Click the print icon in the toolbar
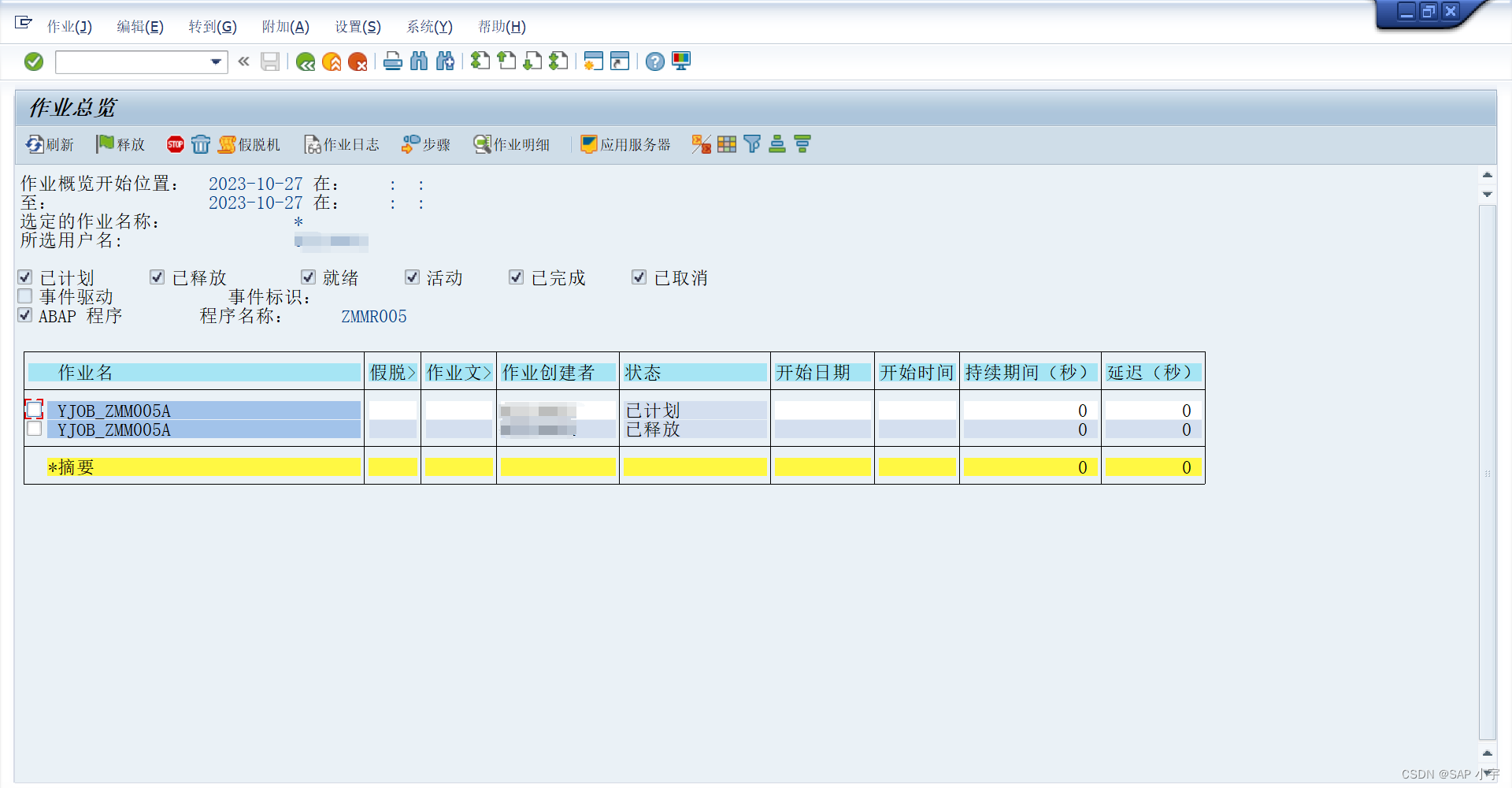Screen dimensions: 1512x788 (393, 61)
